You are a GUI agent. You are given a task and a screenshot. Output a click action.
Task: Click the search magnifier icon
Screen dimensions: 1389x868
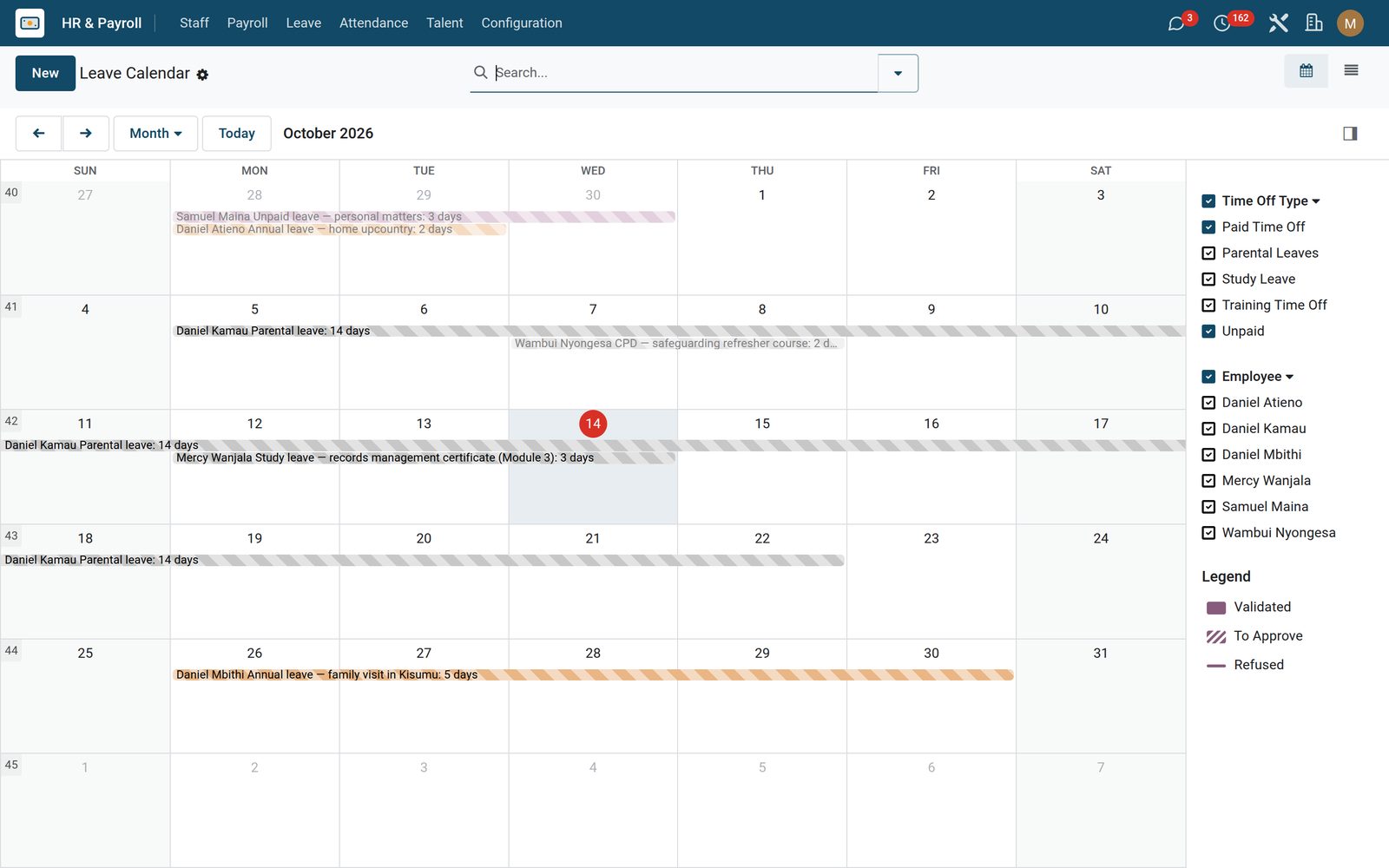[x=480, y=72]
